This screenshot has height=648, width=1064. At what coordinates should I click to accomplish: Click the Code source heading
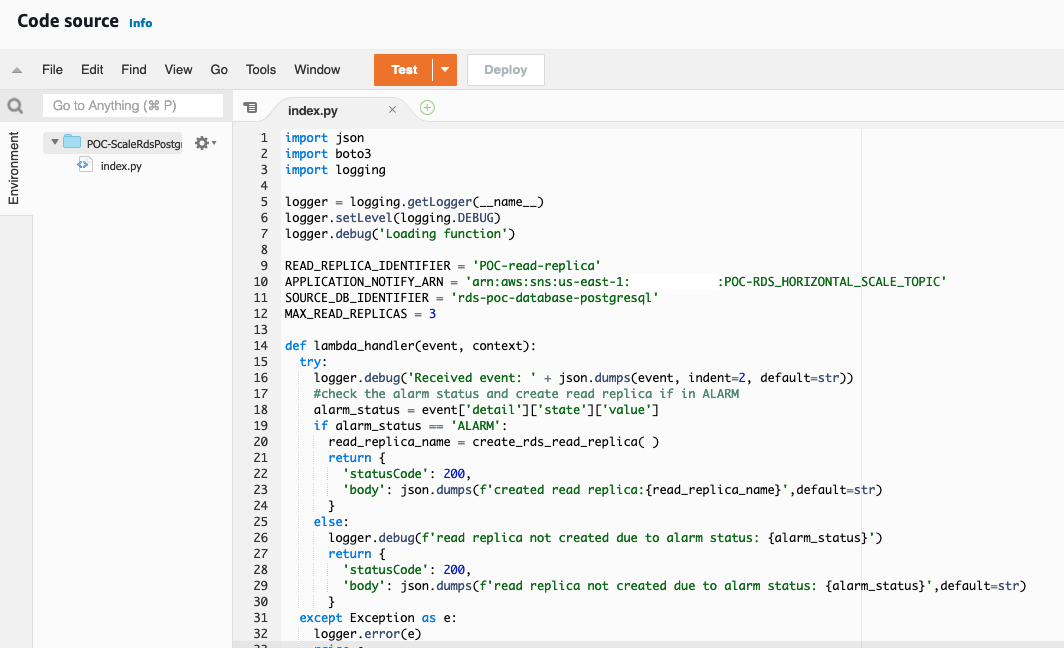pos(68,21)
